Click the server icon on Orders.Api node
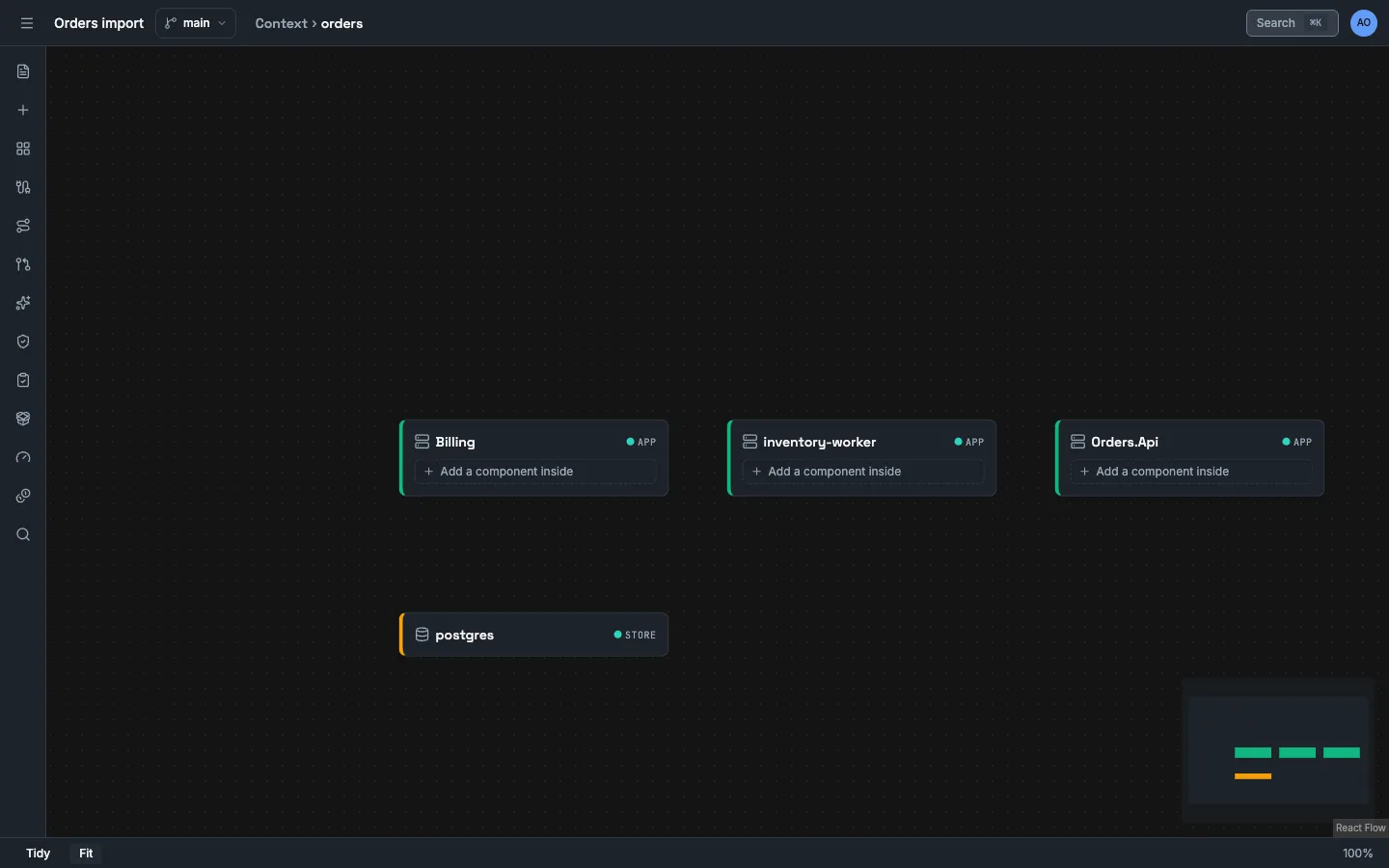This screenshot has height=868, width=1389. coord(1077,442)
